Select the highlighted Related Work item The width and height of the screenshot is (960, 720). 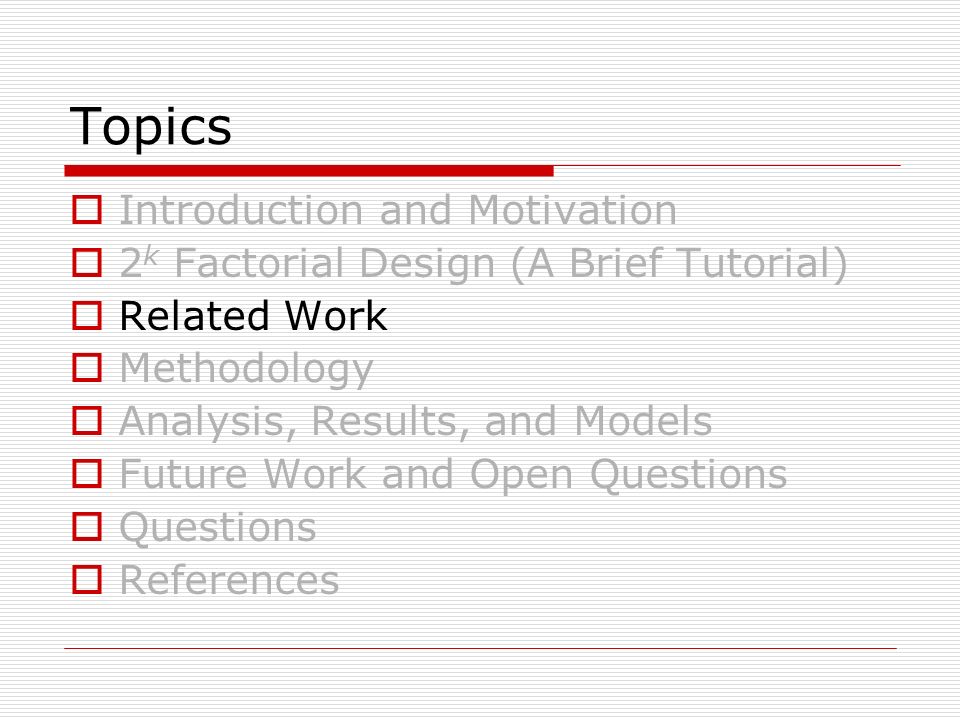[253, 316]
